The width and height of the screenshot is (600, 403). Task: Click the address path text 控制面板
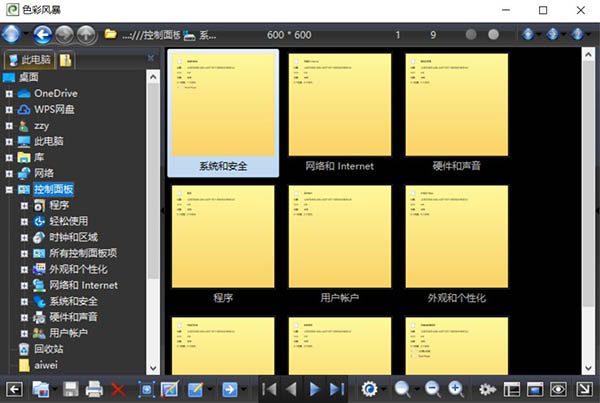[x=161, y=35]
